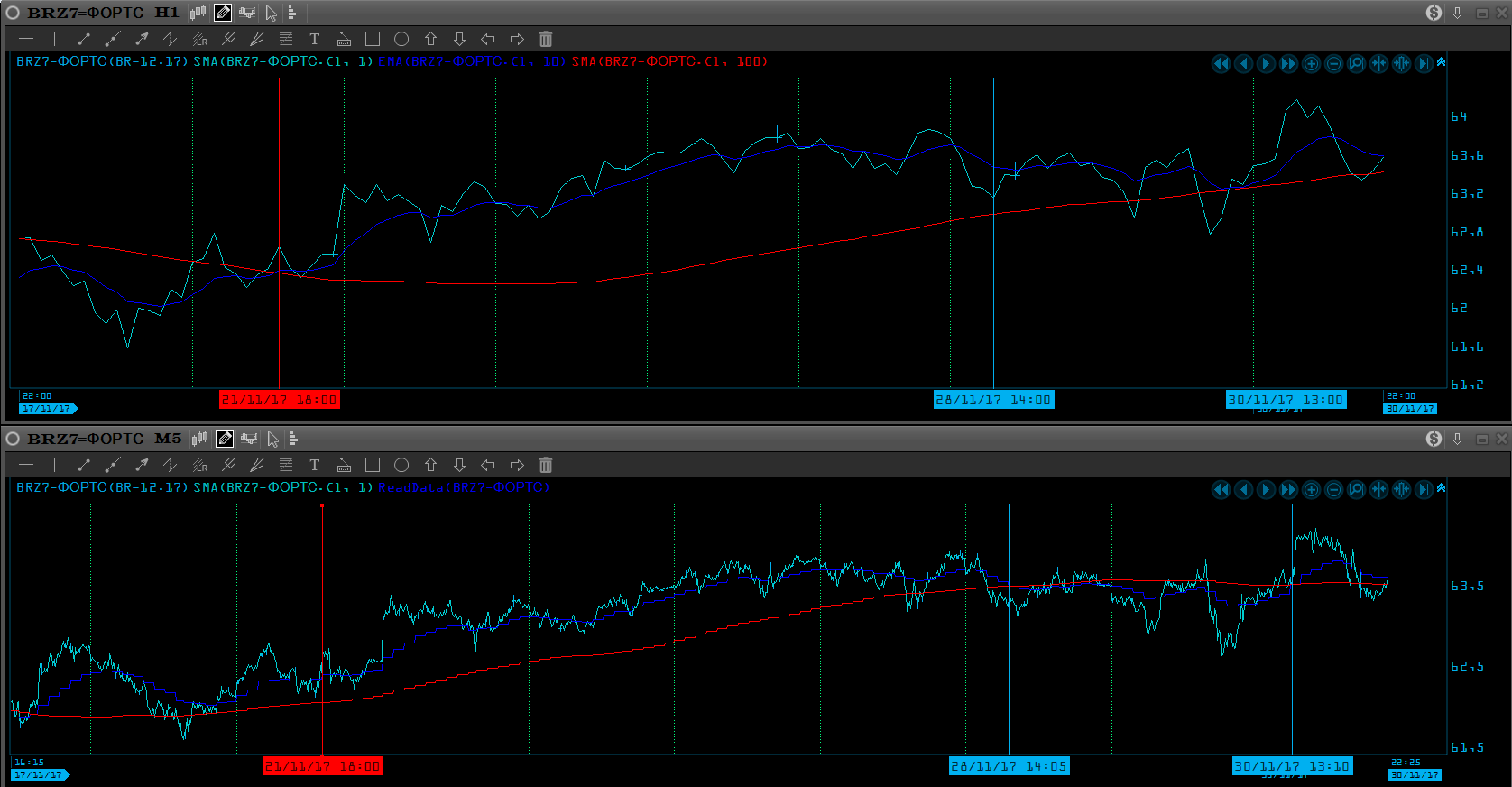Select the arrow line tool in H1 toolbar
The width and height of the screenshot is (1512, 787).
(x=142, y=39)
